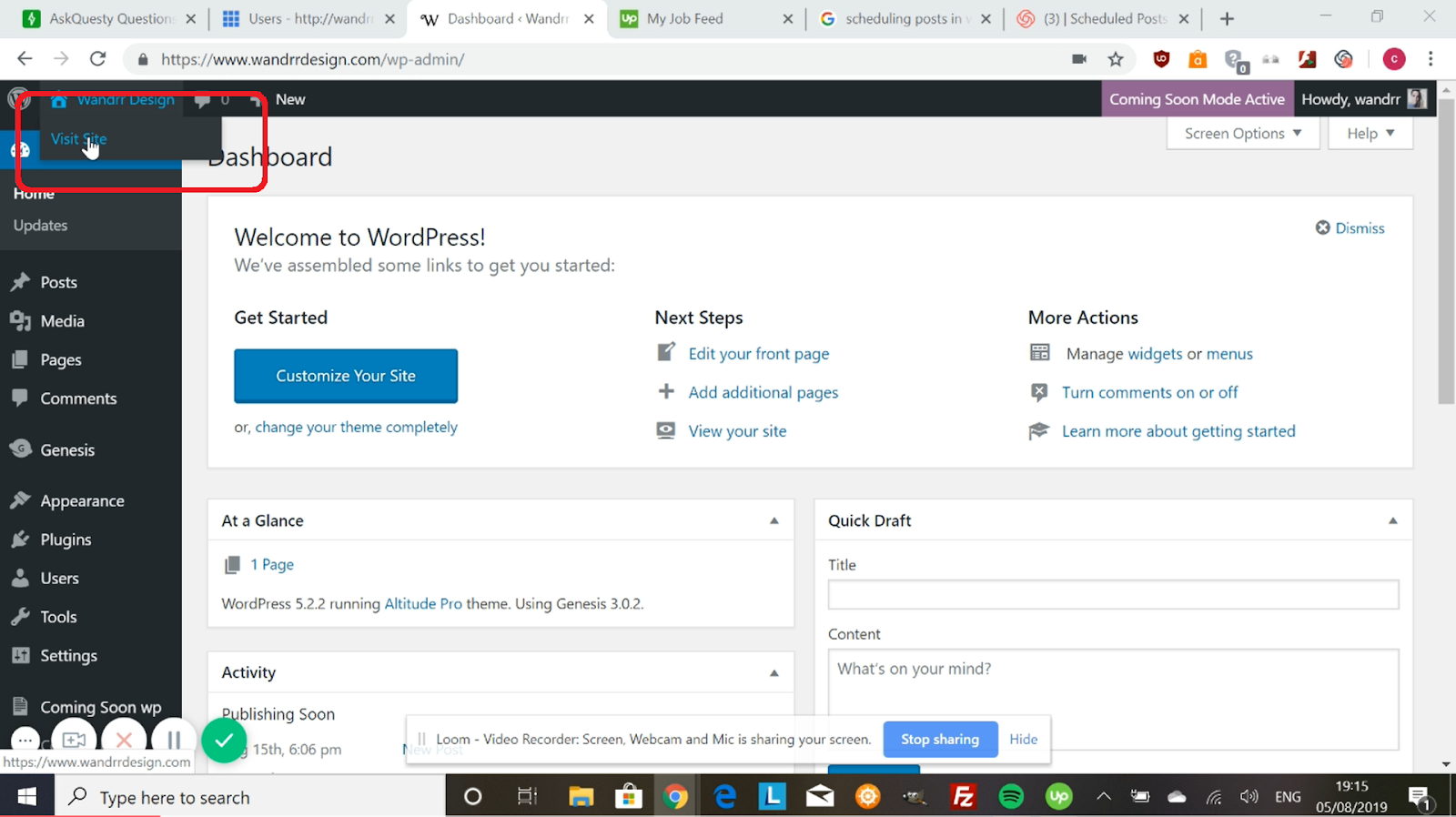
Task: Click the View your site link
Action: click(737, 431)
